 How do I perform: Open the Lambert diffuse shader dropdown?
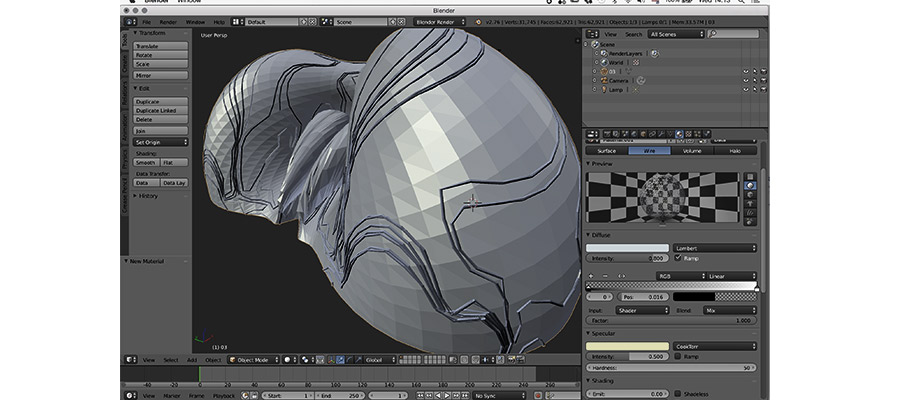715,248
